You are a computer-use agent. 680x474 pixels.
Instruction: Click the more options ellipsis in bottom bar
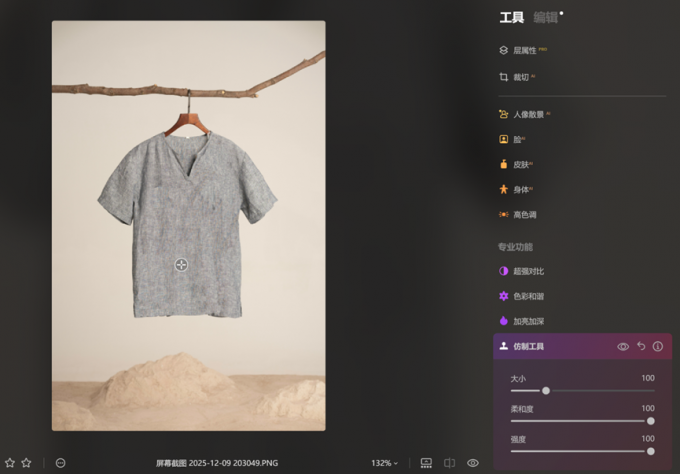[61, 463]
